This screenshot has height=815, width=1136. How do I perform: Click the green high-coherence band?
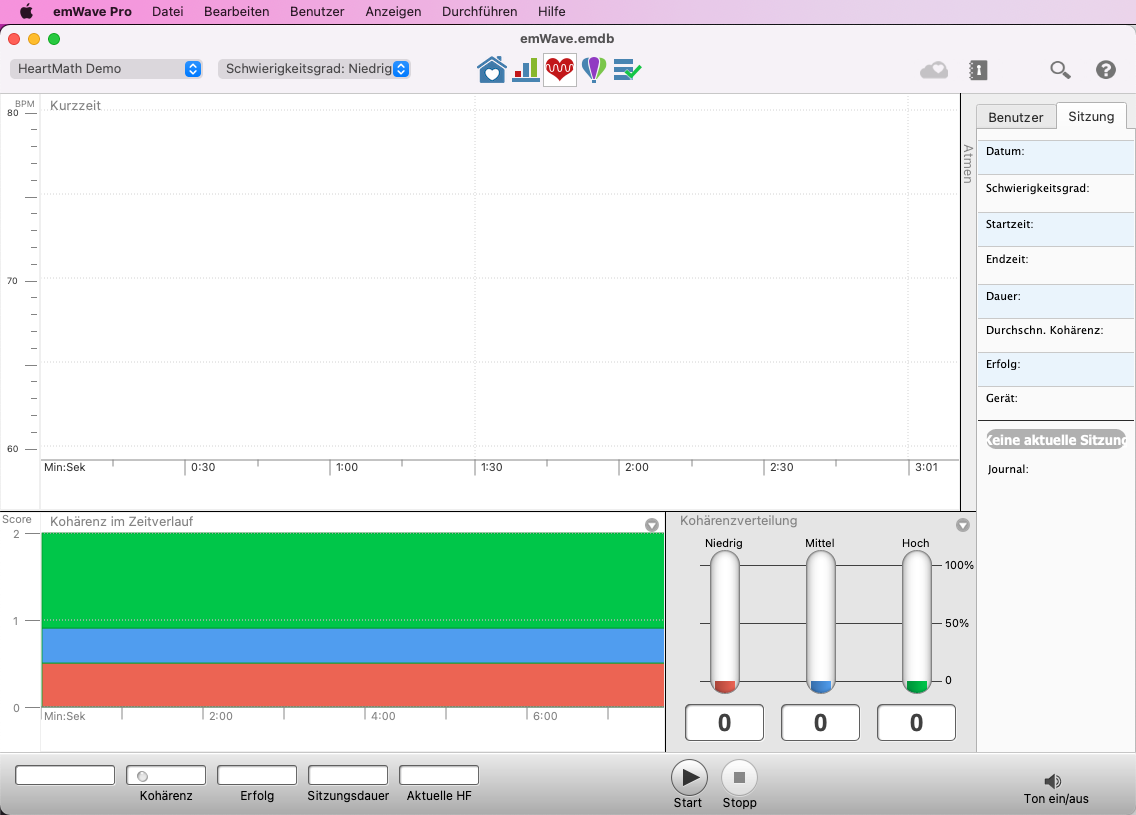click(x=353, y=580)
